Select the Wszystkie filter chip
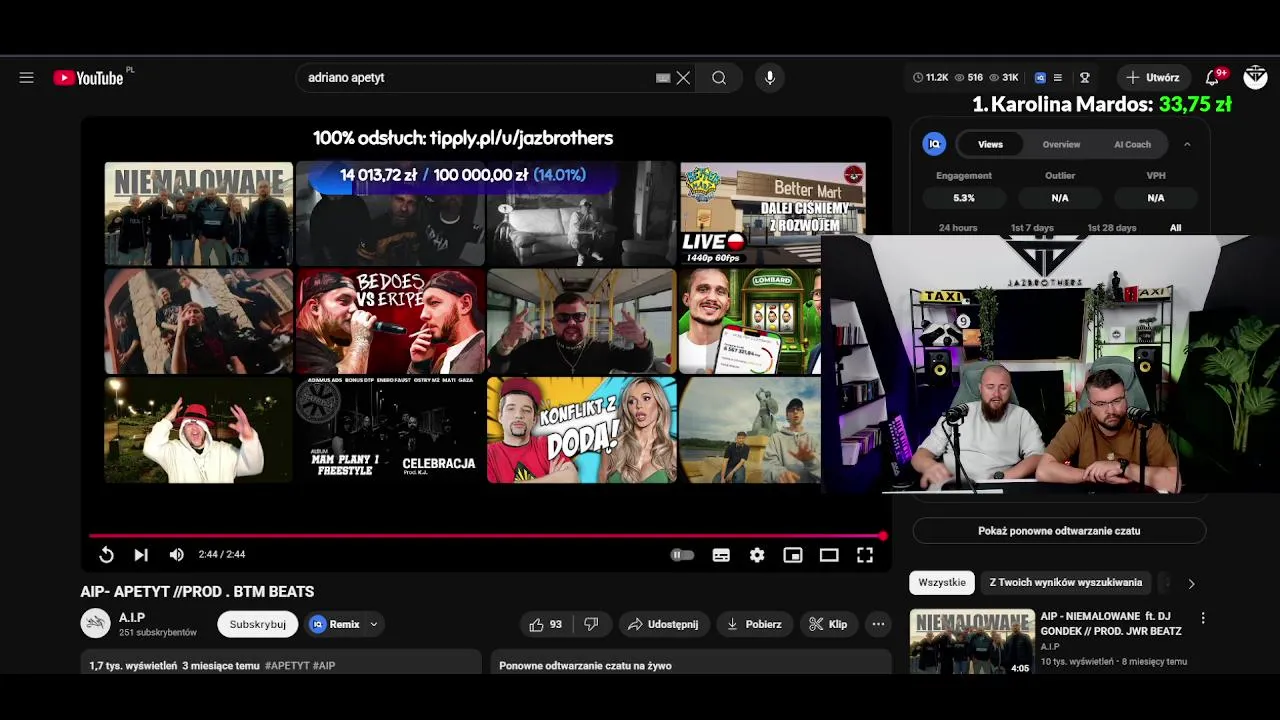Image resolution: width=1280 pixels, height=720 pixels. (x=942, y=582)
